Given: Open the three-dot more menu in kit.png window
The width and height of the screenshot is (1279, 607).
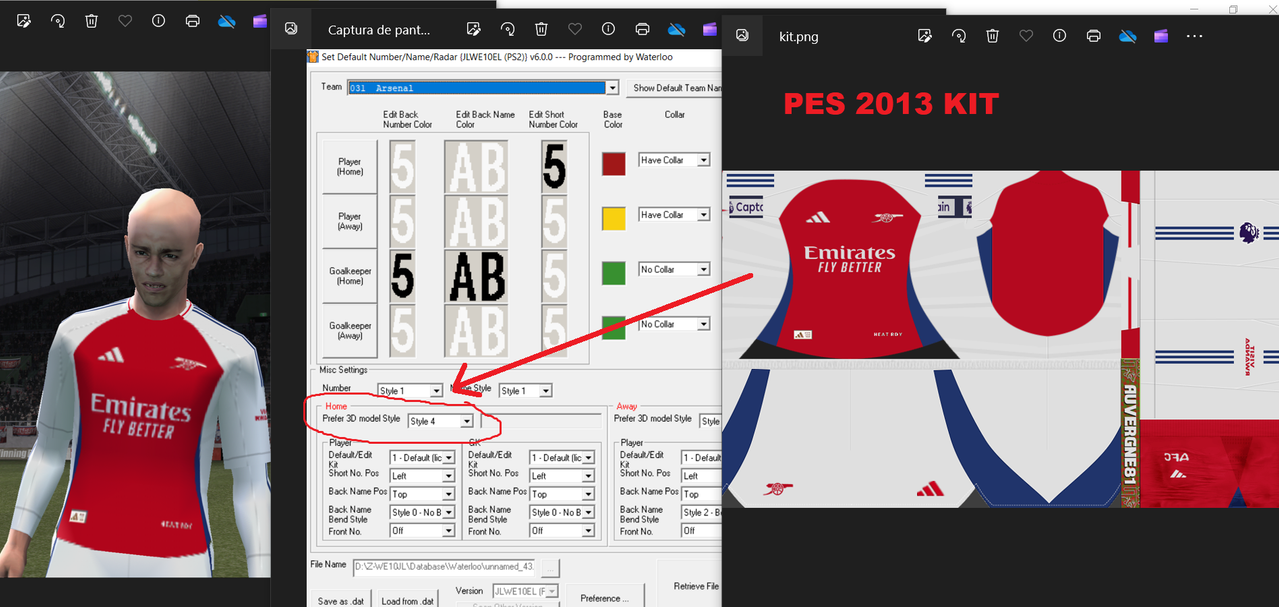Looking at the screenshot, I should pyautogui.click(x=1194, y=35).
